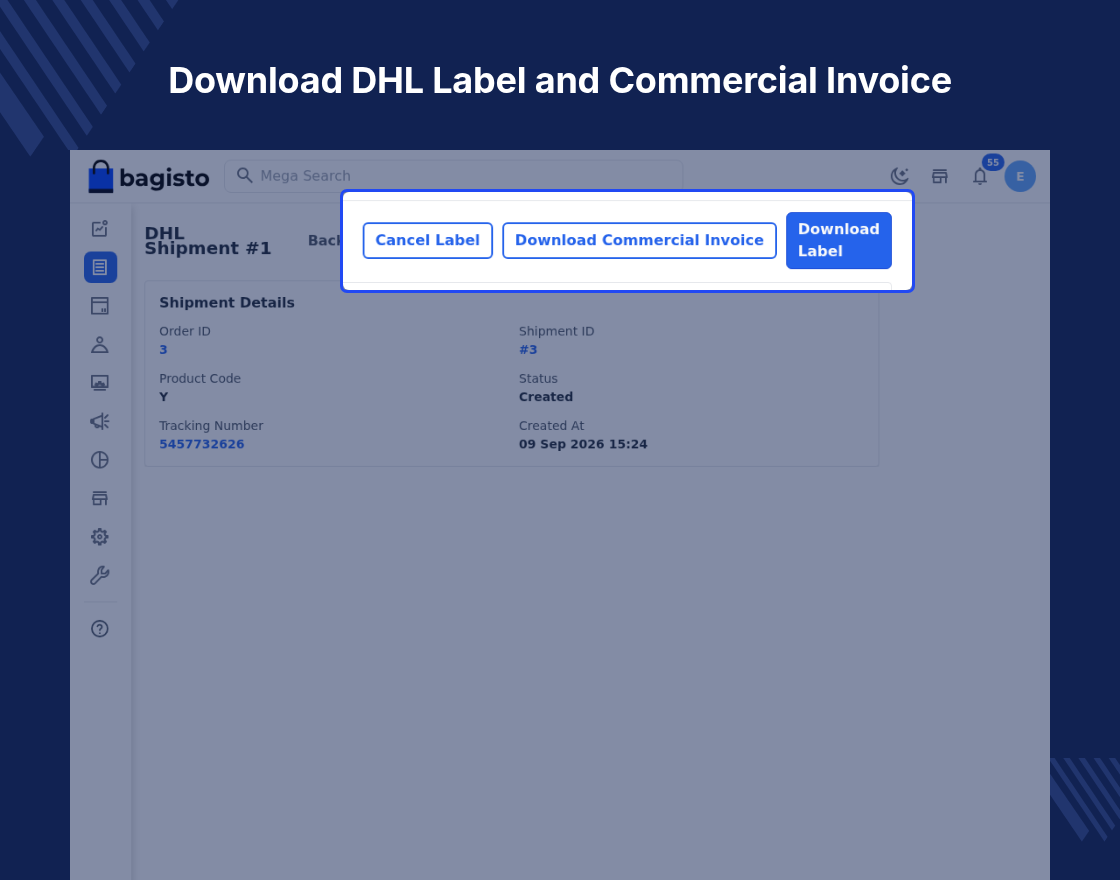Image resolution: width=1120 pixels, height=880 pixels.
Task: Open notifications bell icon
Action: tap(980, 176)
